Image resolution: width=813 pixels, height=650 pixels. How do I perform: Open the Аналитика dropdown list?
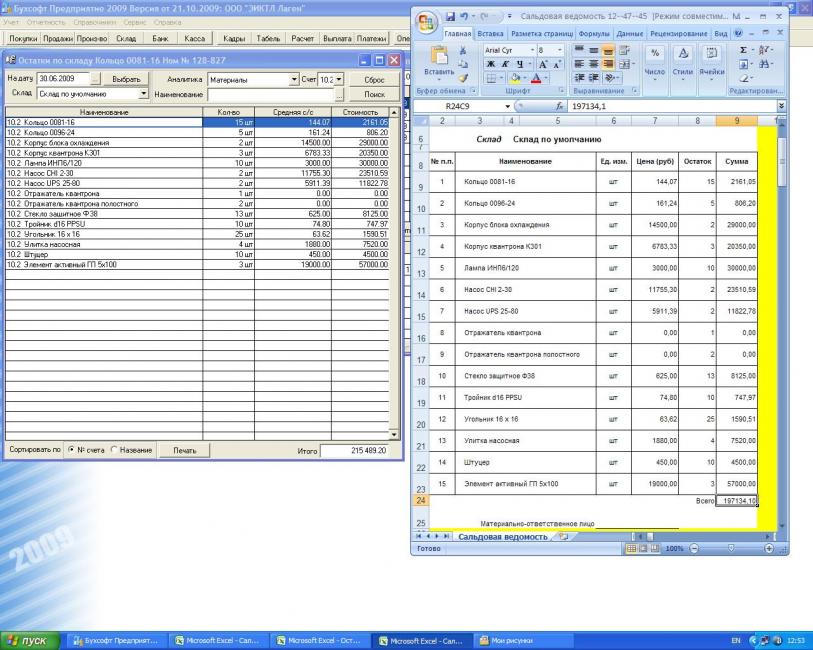pyautogui.click(x=293, y=79)
